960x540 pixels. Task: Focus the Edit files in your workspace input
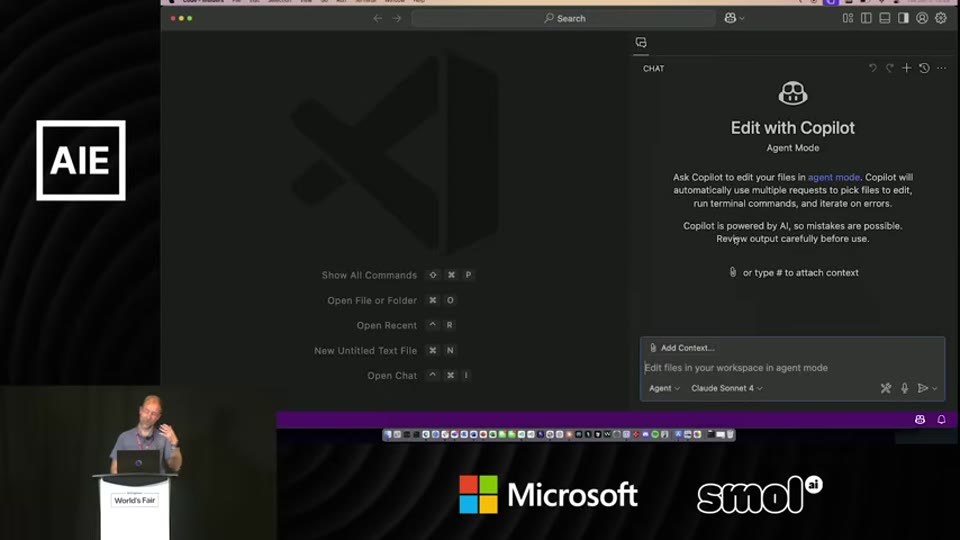pos(792,368)
